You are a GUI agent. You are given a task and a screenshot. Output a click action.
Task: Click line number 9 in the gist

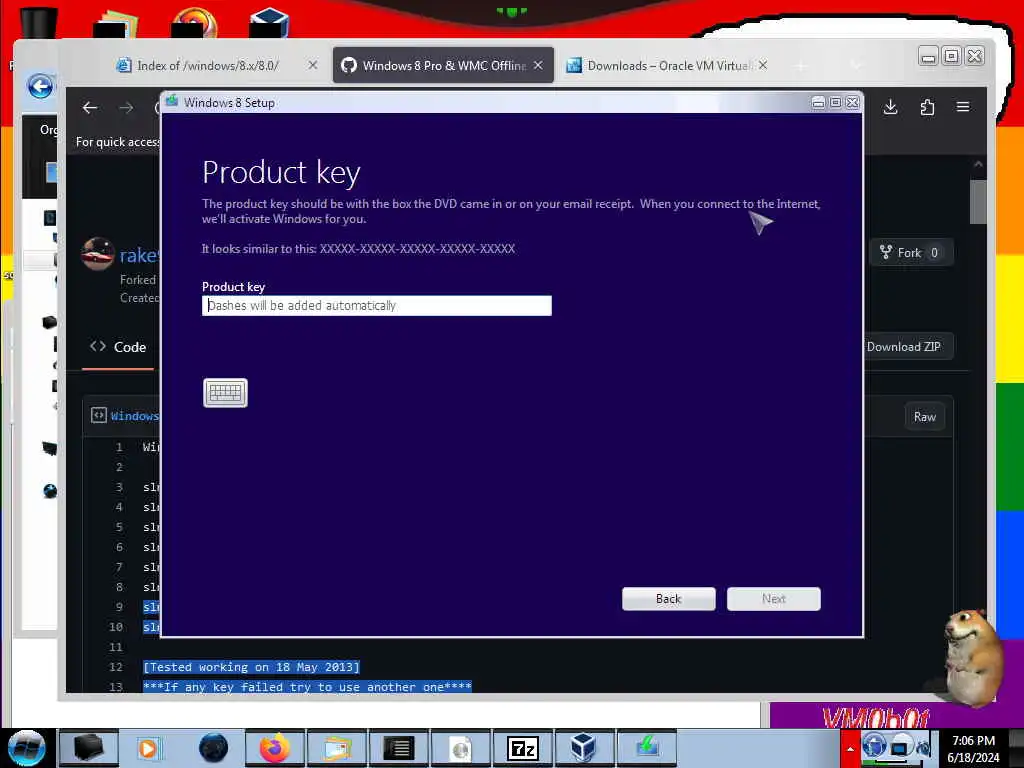(119, 607)
